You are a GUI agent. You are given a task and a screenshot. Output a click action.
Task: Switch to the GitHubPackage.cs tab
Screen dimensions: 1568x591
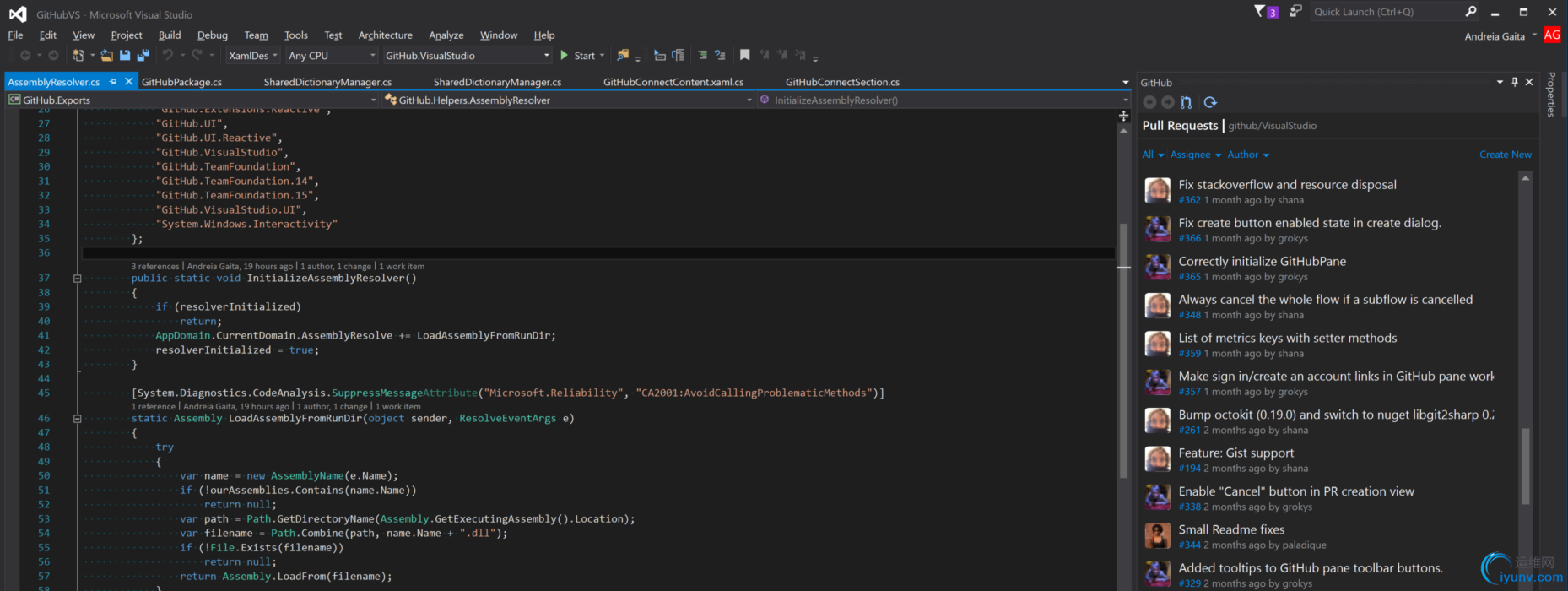click(181, 82)
